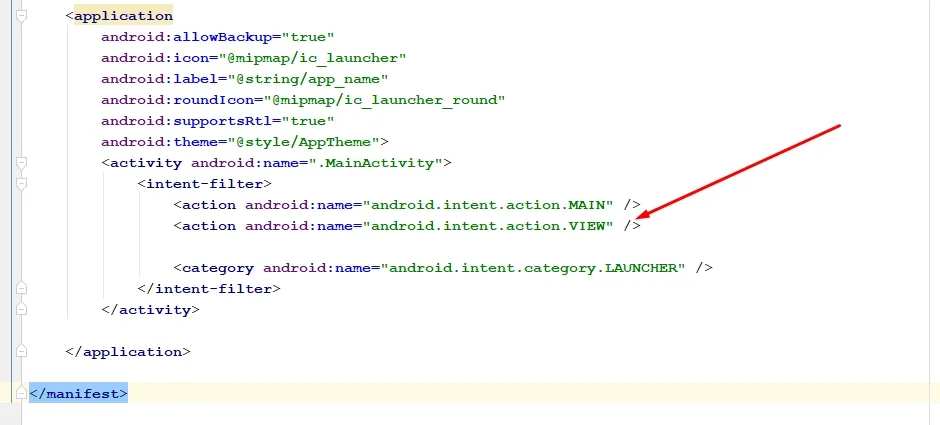The height and width of the screenshot is (425, 940).
Task: Click the android:roundIcon attribute name
Action: [177, 100]
